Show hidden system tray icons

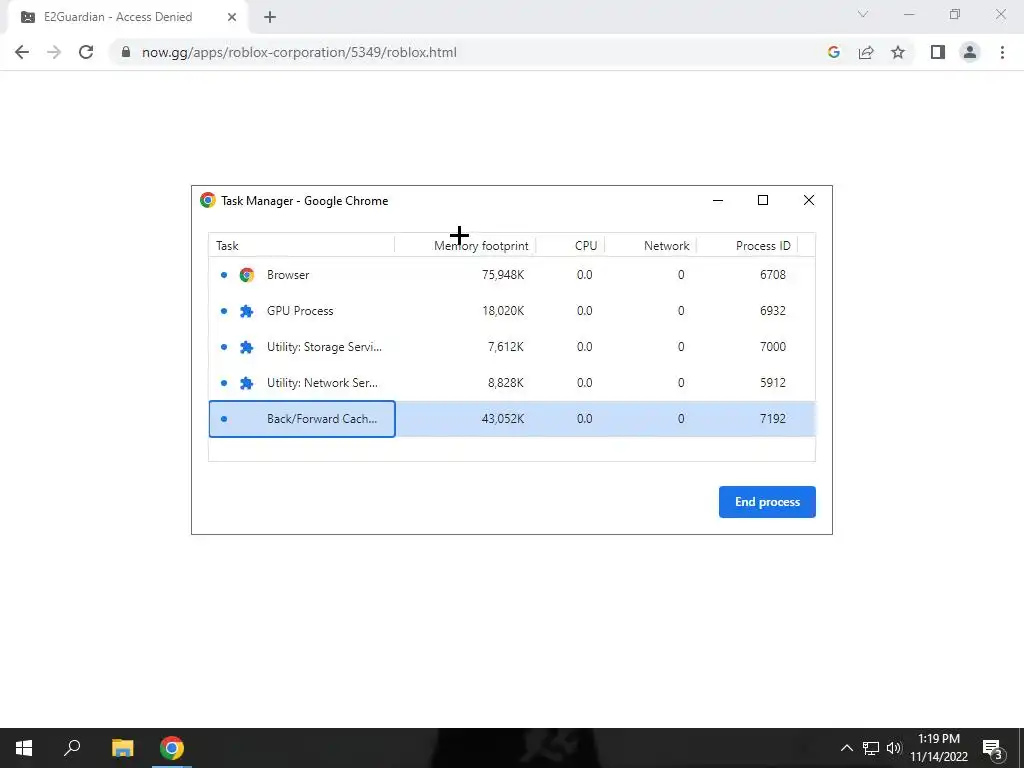coord(846,748)
